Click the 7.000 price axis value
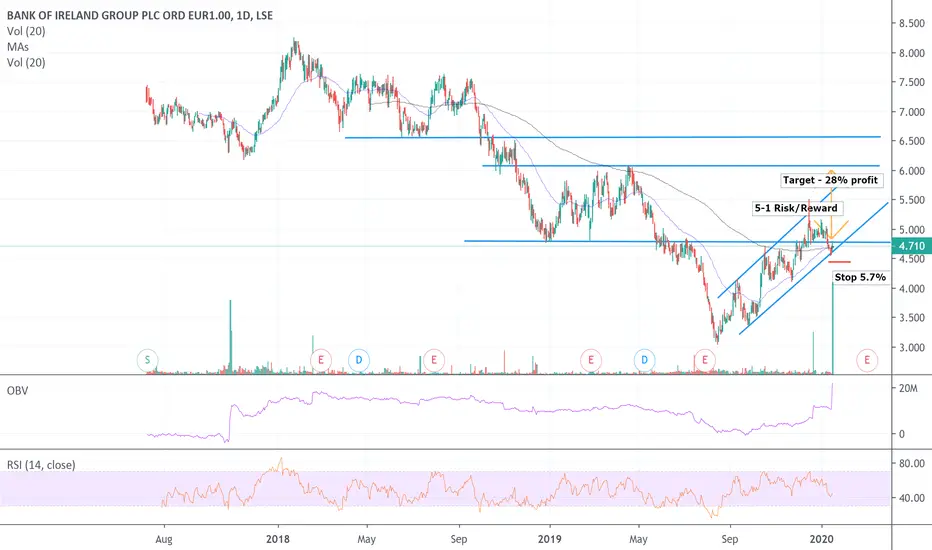 912,112
